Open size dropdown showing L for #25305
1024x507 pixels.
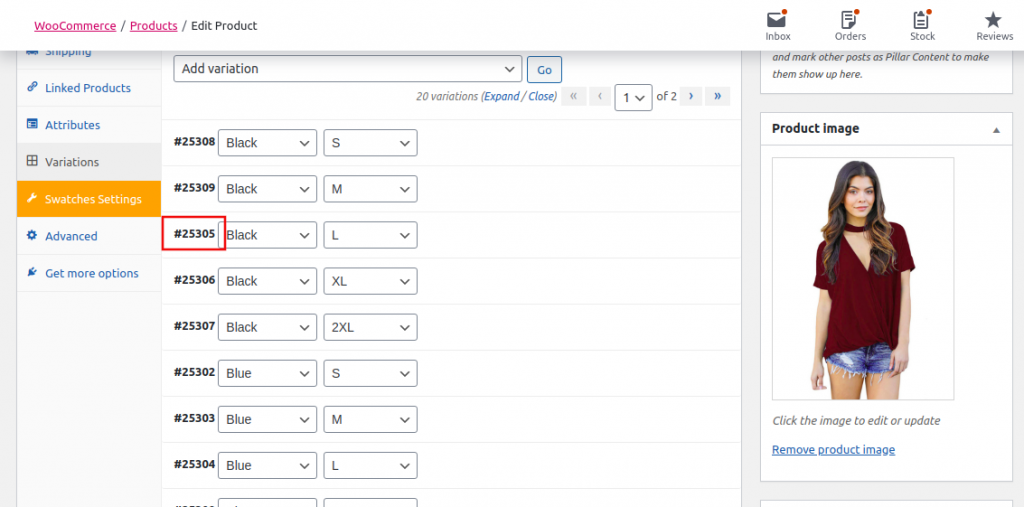(x=370, y=235)
